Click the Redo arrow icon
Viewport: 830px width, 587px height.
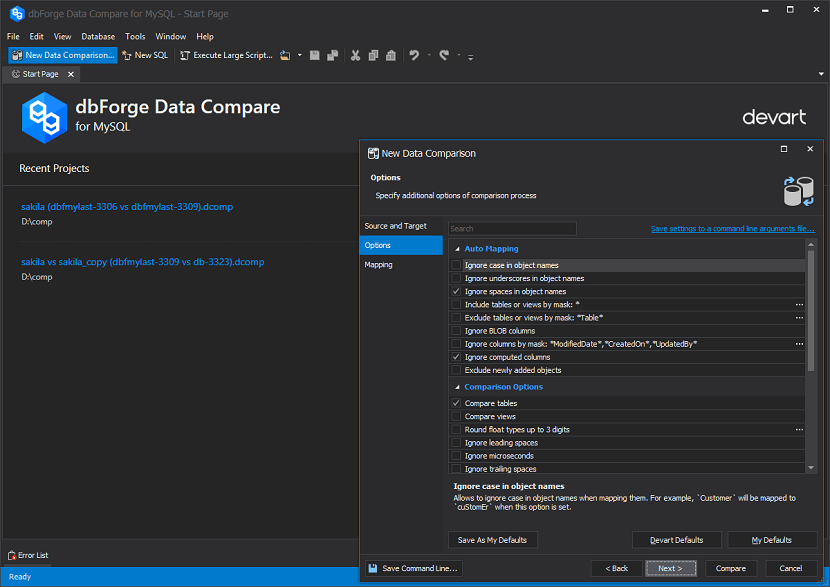pos(444,55)
